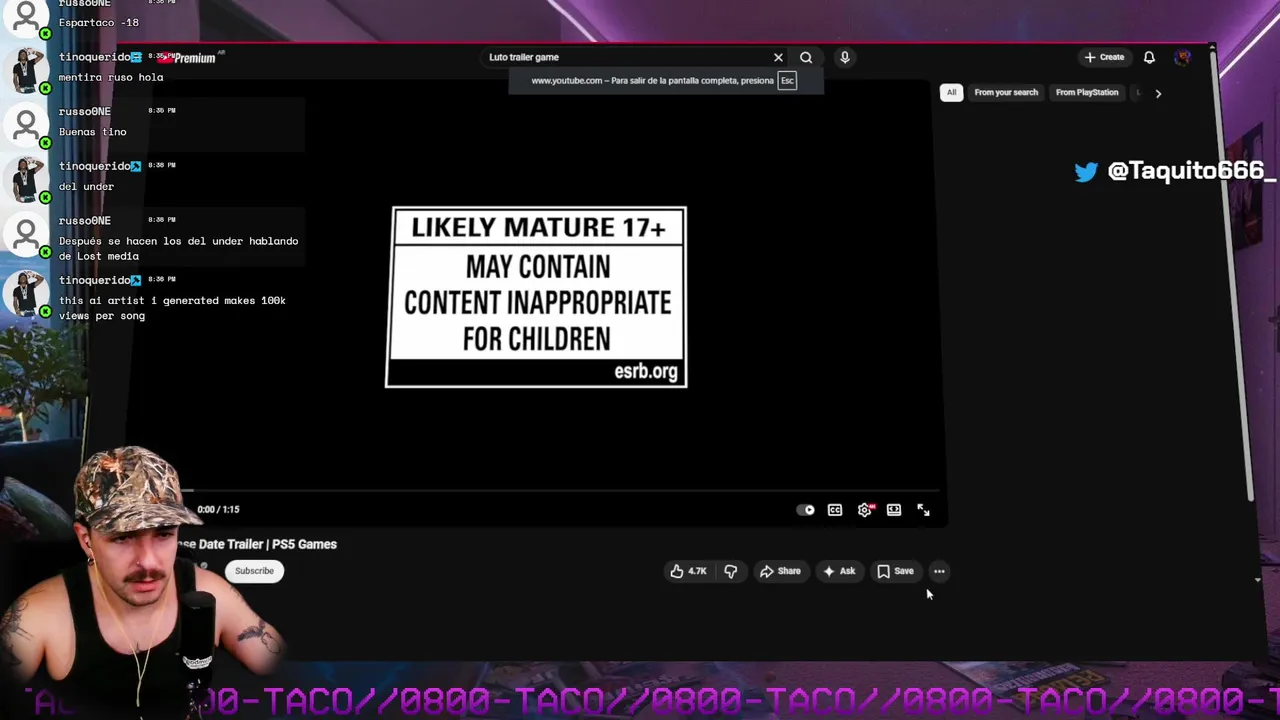Click chat message 'Espartaco -18'
The height and width of the screenshot is (720, 1280).
click(x=99, y=22)
